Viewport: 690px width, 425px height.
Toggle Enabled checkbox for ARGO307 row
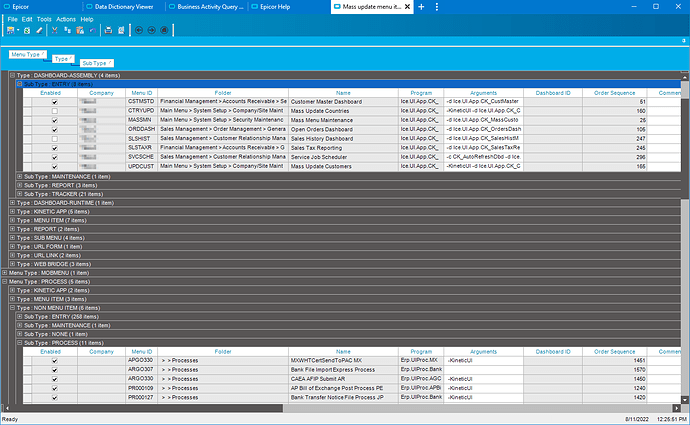coord(55,370)
